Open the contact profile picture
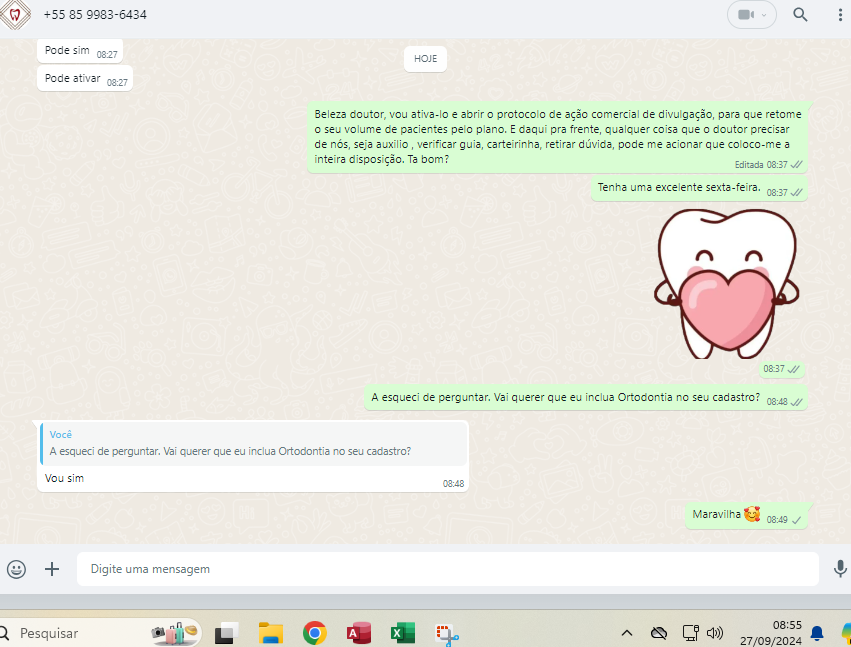The width and height of the screenshot is (851, 647). (14, 15)
